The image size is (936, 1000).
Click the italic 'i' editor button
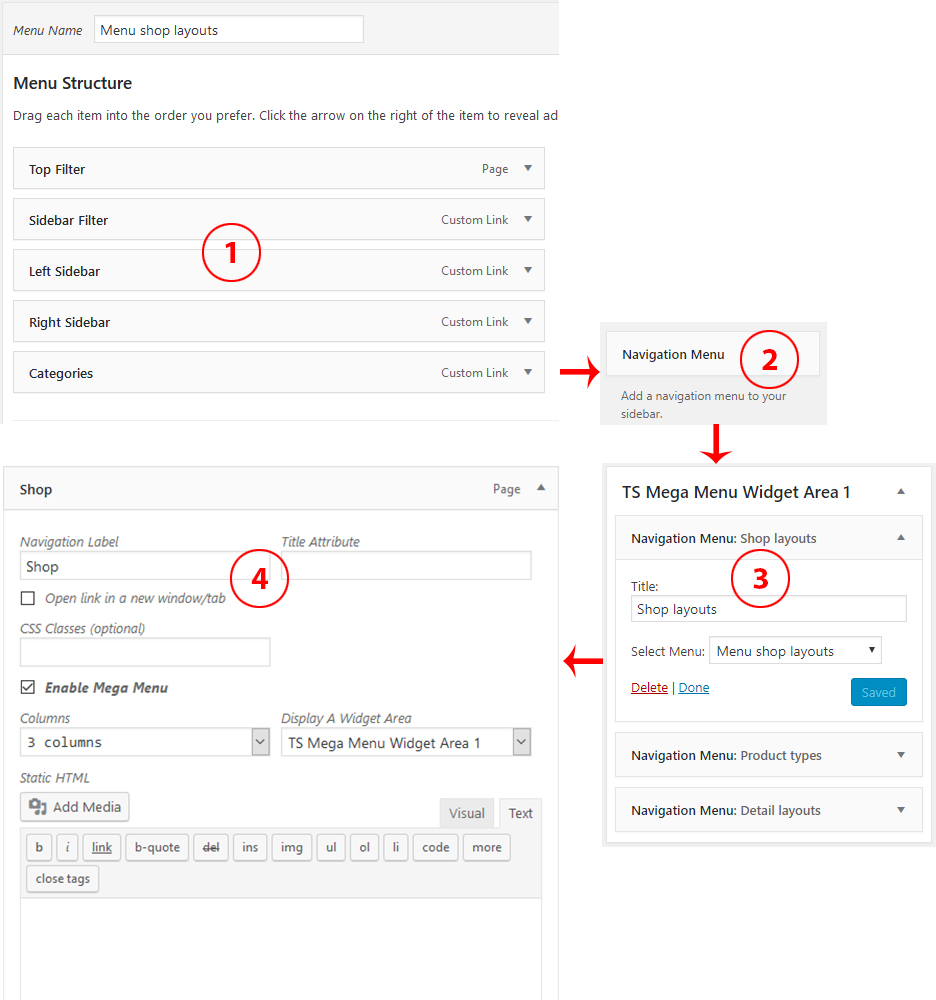point(67,847)
